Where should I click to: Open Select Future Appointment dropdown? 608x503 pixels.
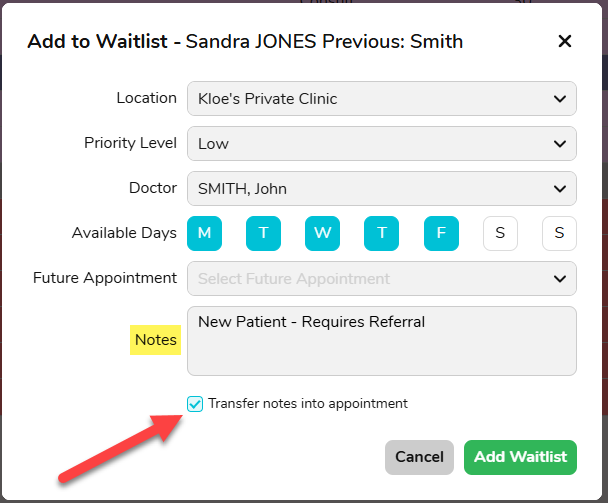click(x=381, y=279)
